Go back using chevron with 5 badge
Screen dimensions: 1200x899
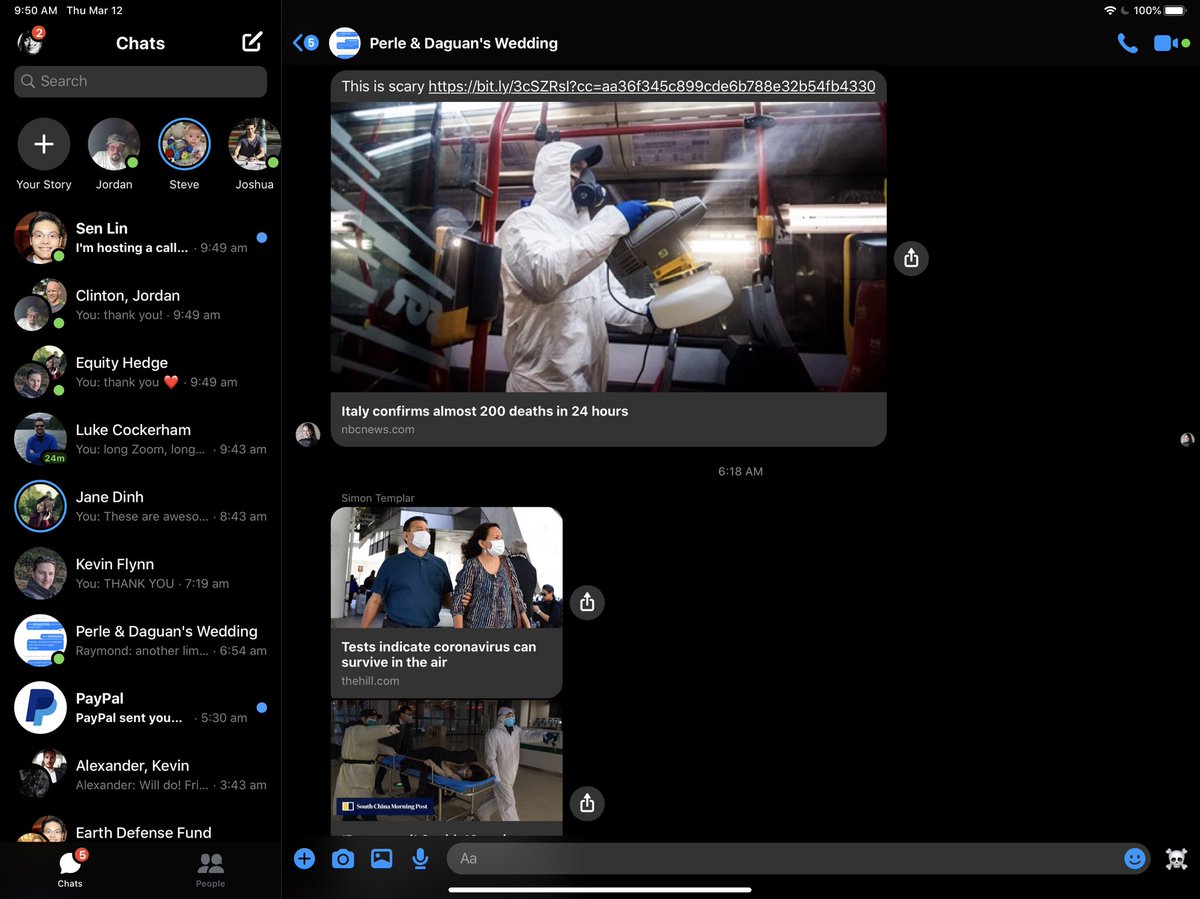pyautogui.click(x=305, y=42)
